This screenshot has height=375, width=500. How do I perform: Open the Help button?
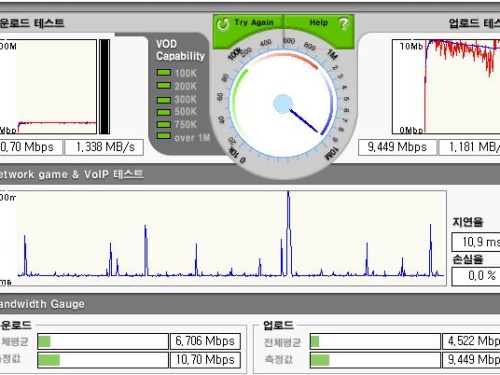click(319, 23)
